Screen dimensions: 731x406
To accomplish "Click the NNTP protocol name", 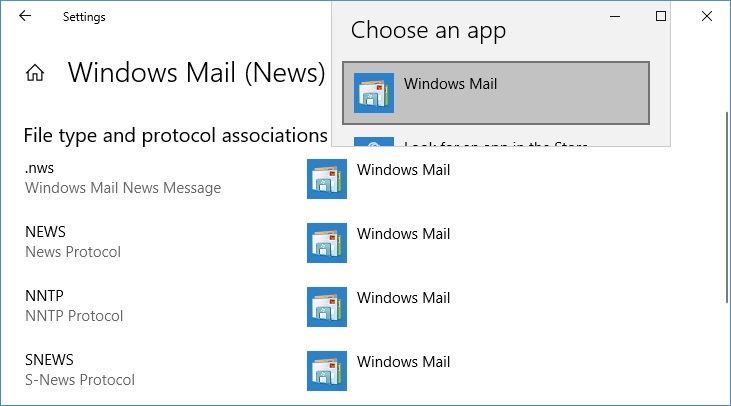I will pos(44,296).
